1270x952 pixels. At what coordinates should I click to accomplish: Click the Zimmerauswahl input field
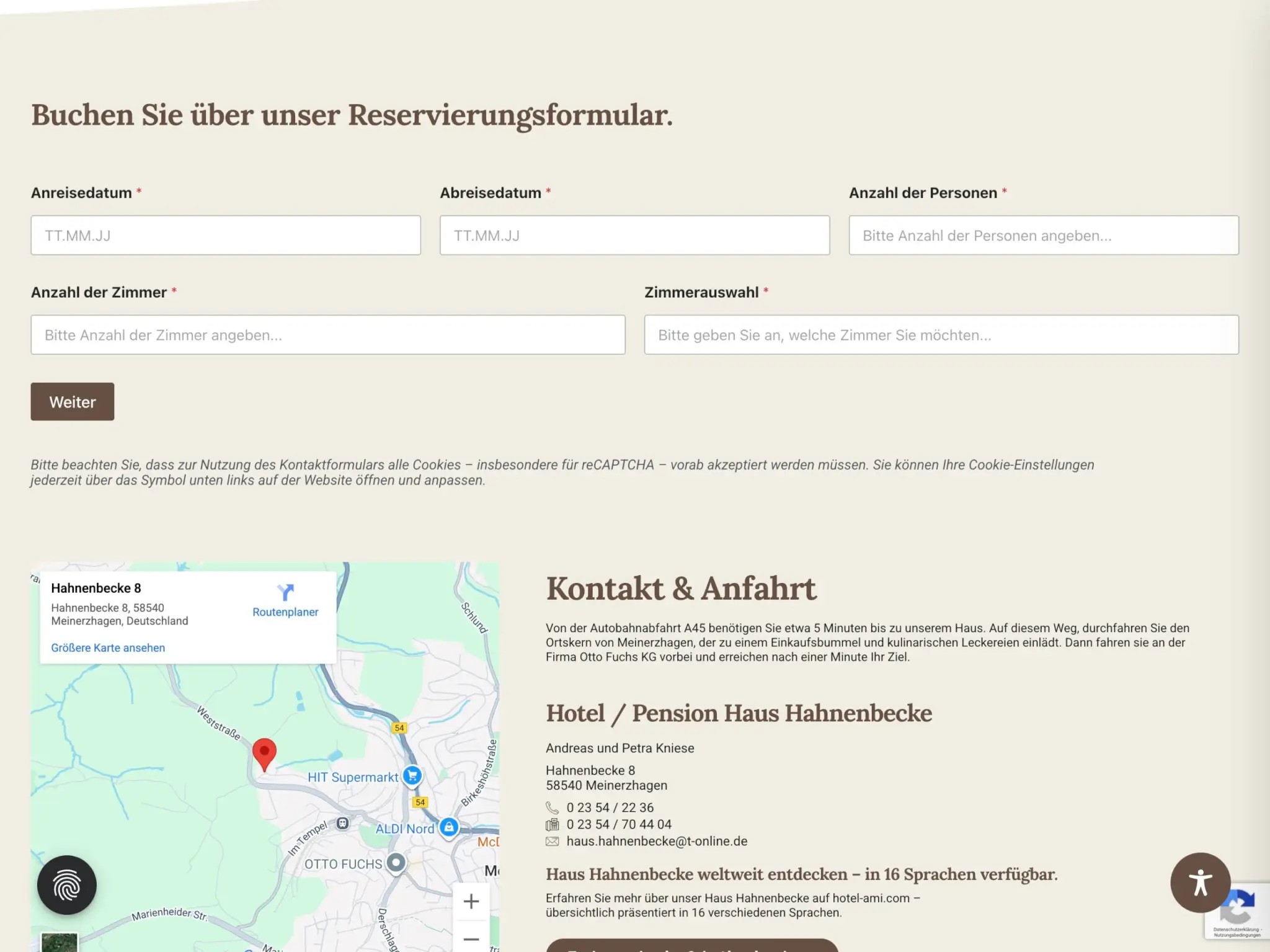tap(941, 335)
